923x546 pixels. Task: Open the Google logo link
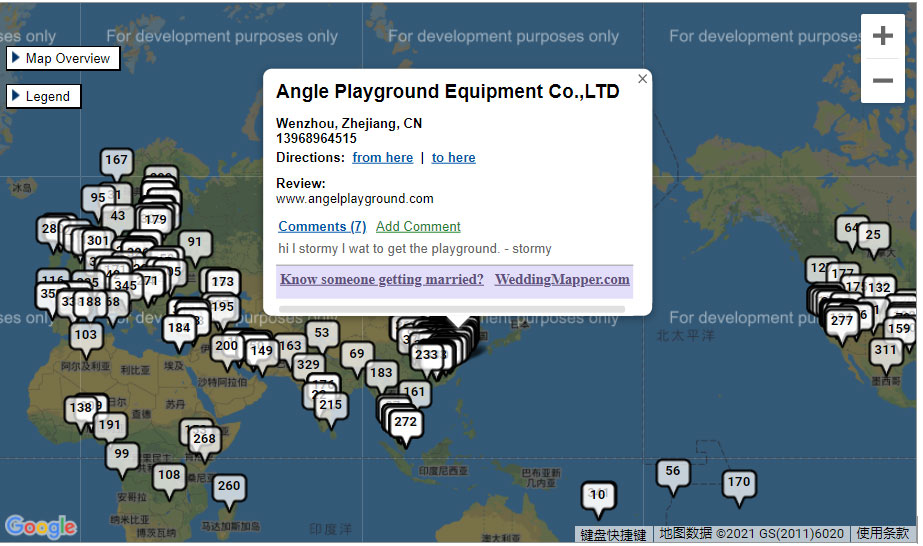(x=41, y=526)
